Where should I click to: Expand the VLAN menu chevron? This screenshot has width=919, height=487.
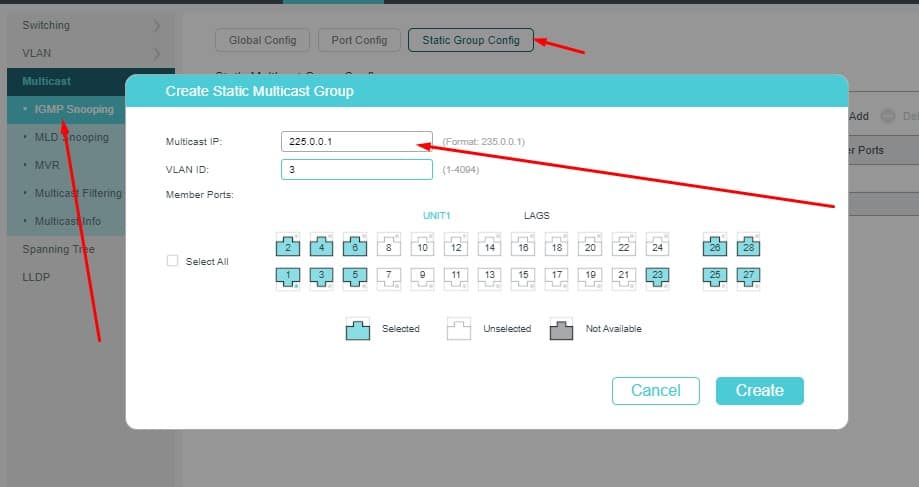156,54
